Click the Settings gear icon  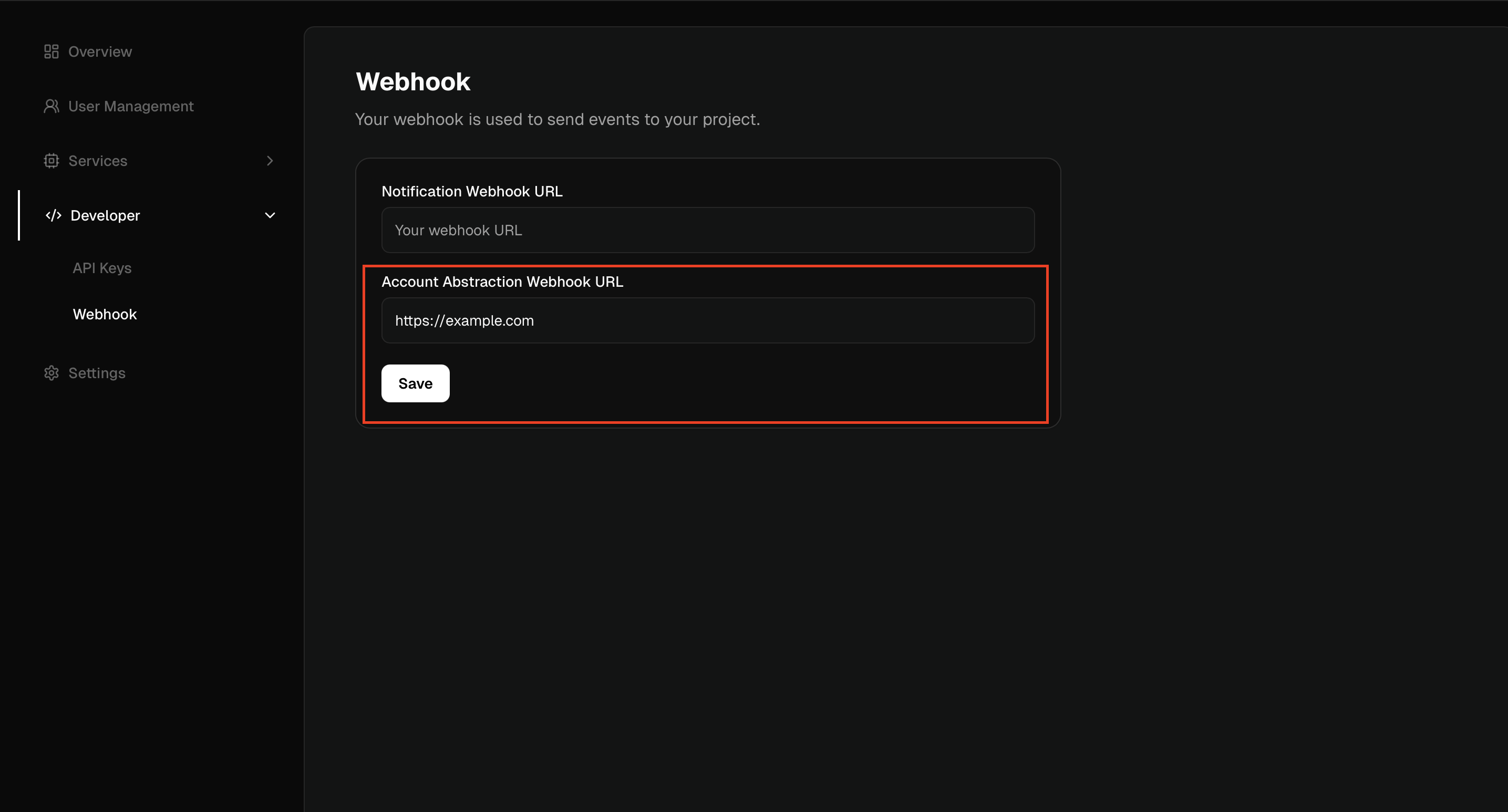(51, 373)
